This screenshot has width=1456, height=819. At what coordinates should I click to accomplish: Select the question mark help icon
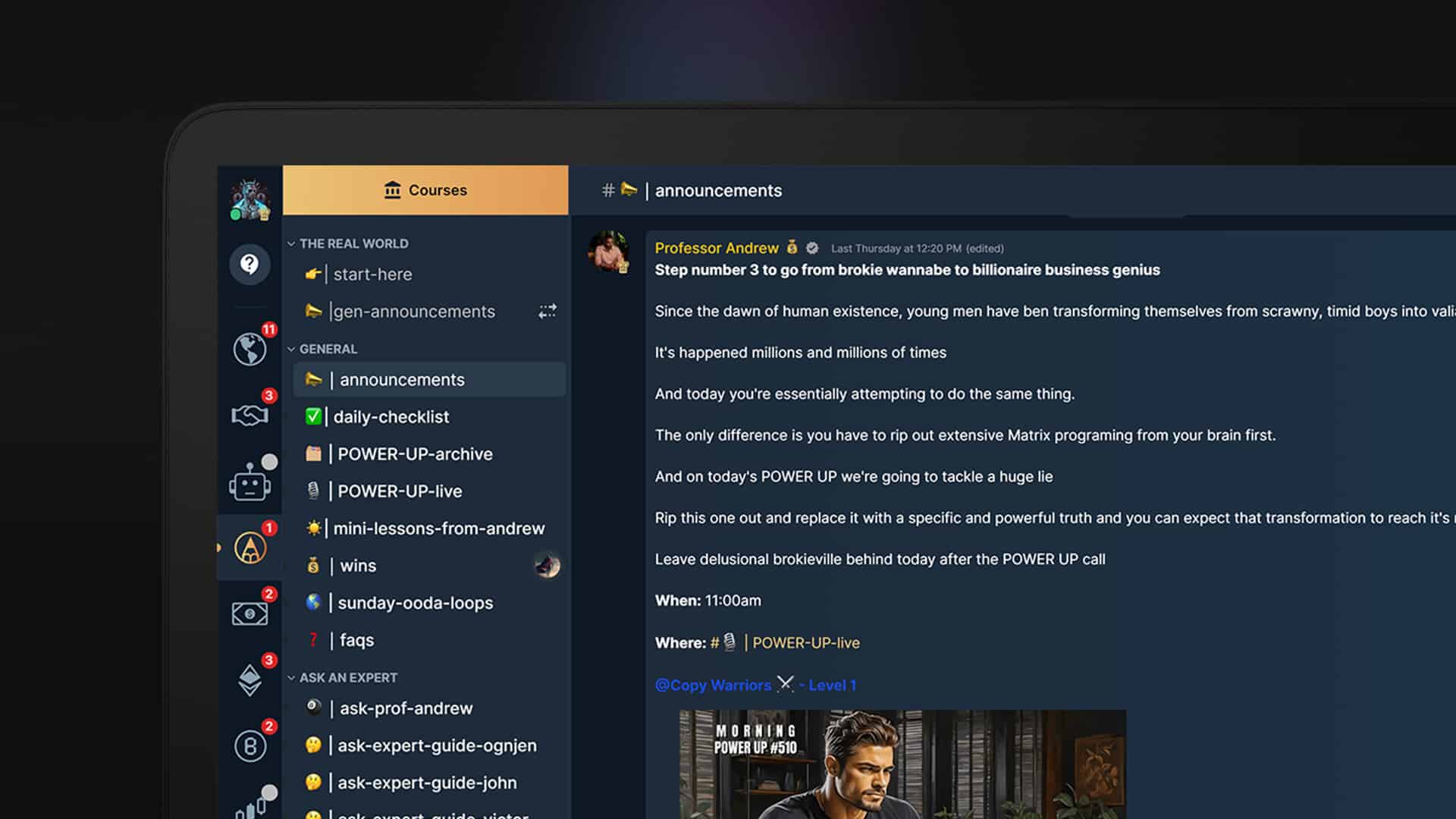[250, 263]
